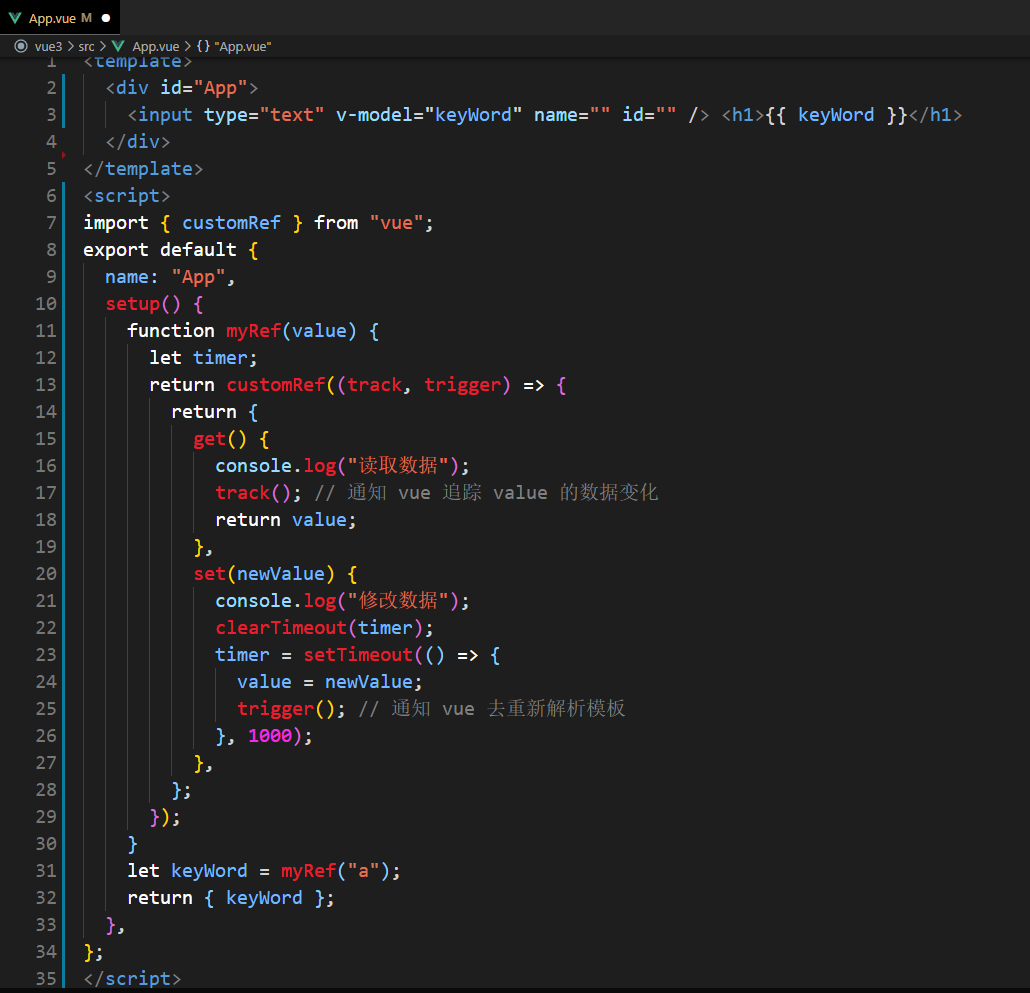Click line number 31 in gutter
Viewport: 1030px width, 993px height.
[46, 870]
